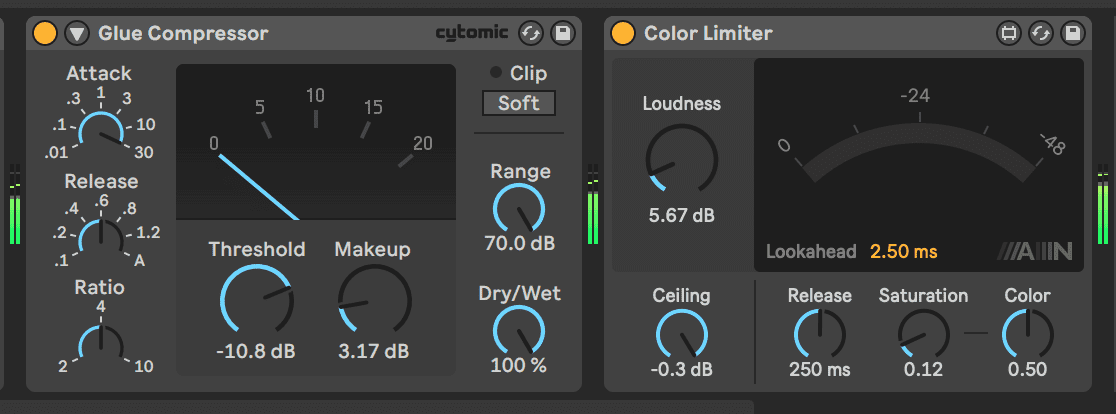Click the 70.0 dB range value

[520, 243]
